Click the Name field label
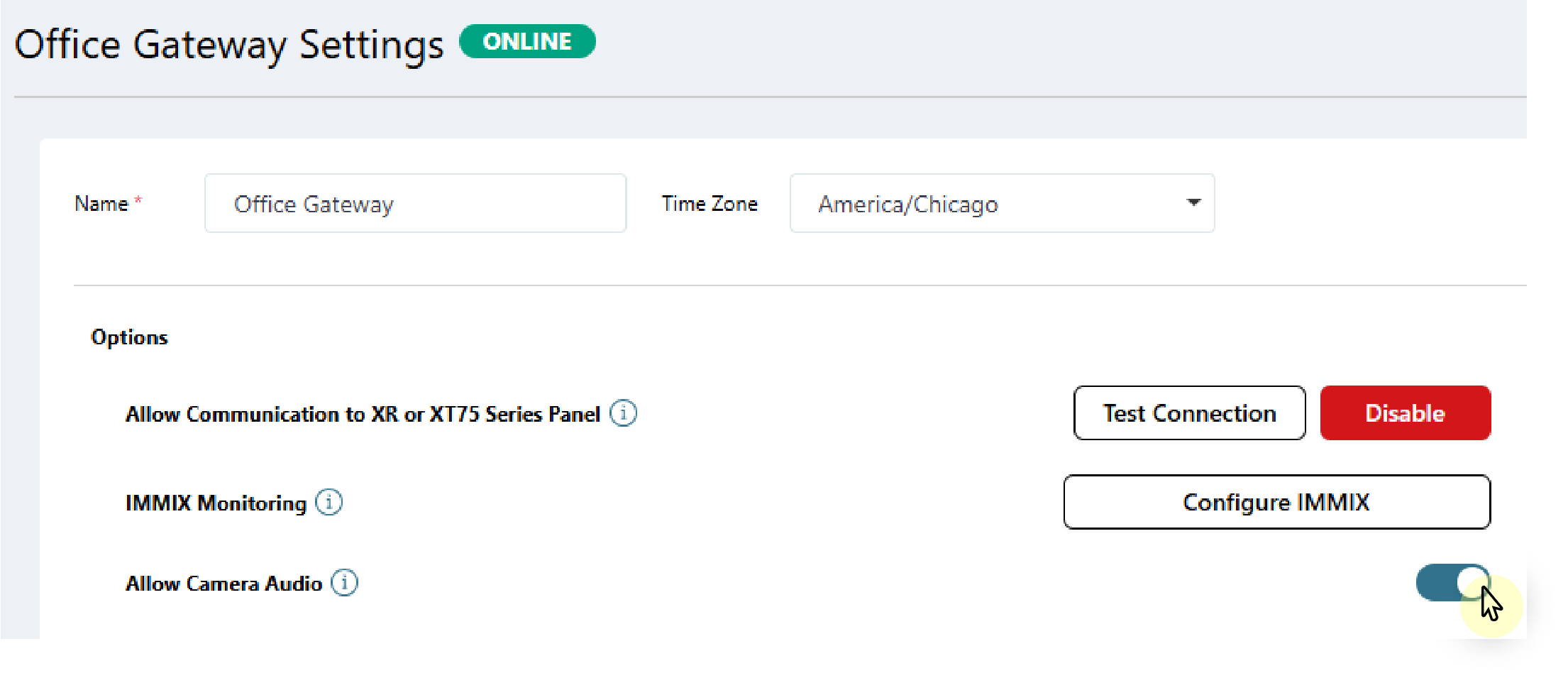This screenshot has height=683, width=1568. coord(101,204)
